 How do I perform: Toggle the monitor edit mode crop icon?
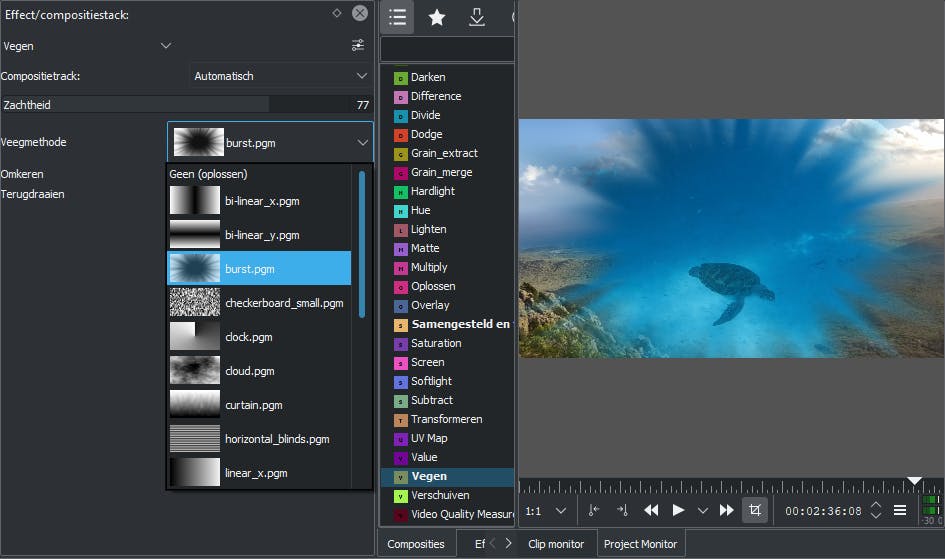pos(755,510)
